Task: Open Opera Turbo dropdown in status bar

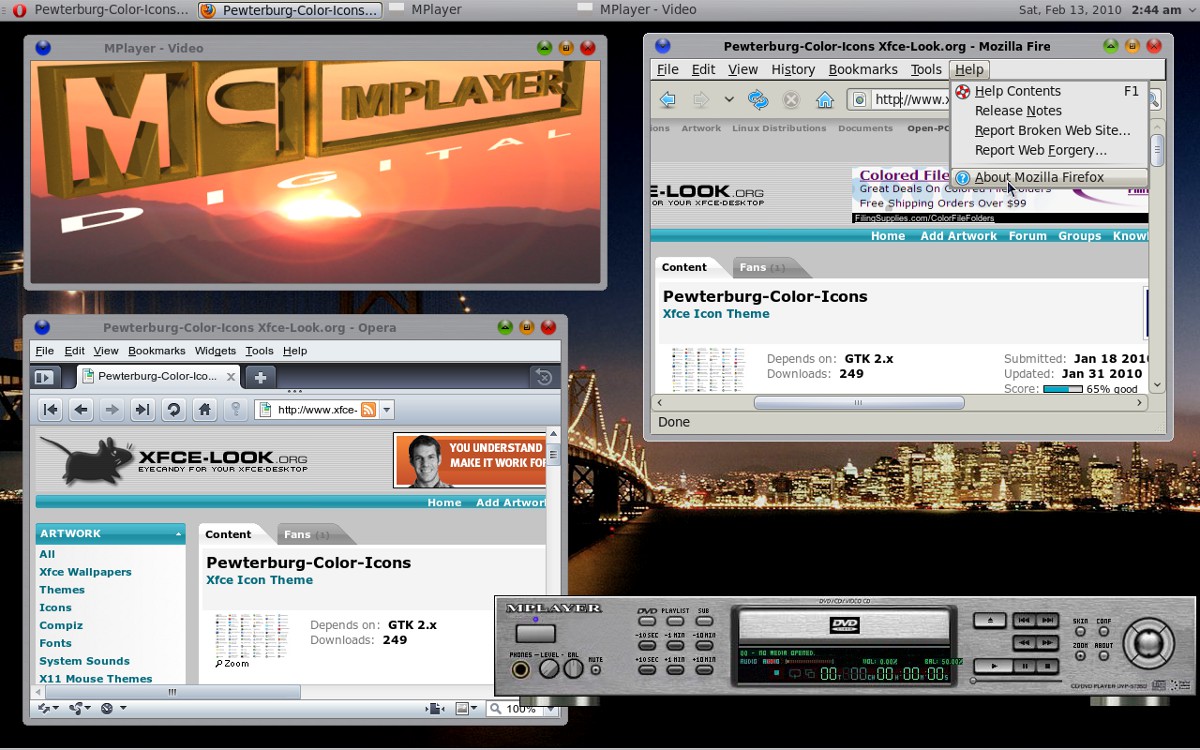Action: [114, 708]
